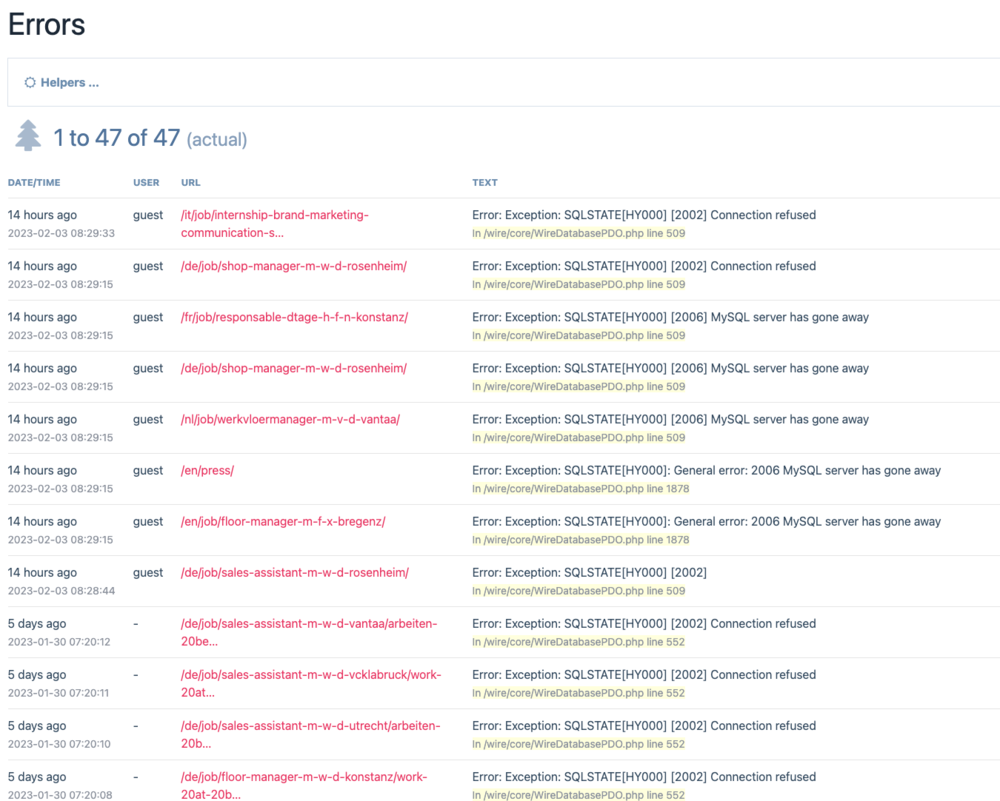The height and width of the screenshot is (801, 1000).
Task: Open the sales-assistant vcklabruck work link
Action: click(x=310, y=683)
